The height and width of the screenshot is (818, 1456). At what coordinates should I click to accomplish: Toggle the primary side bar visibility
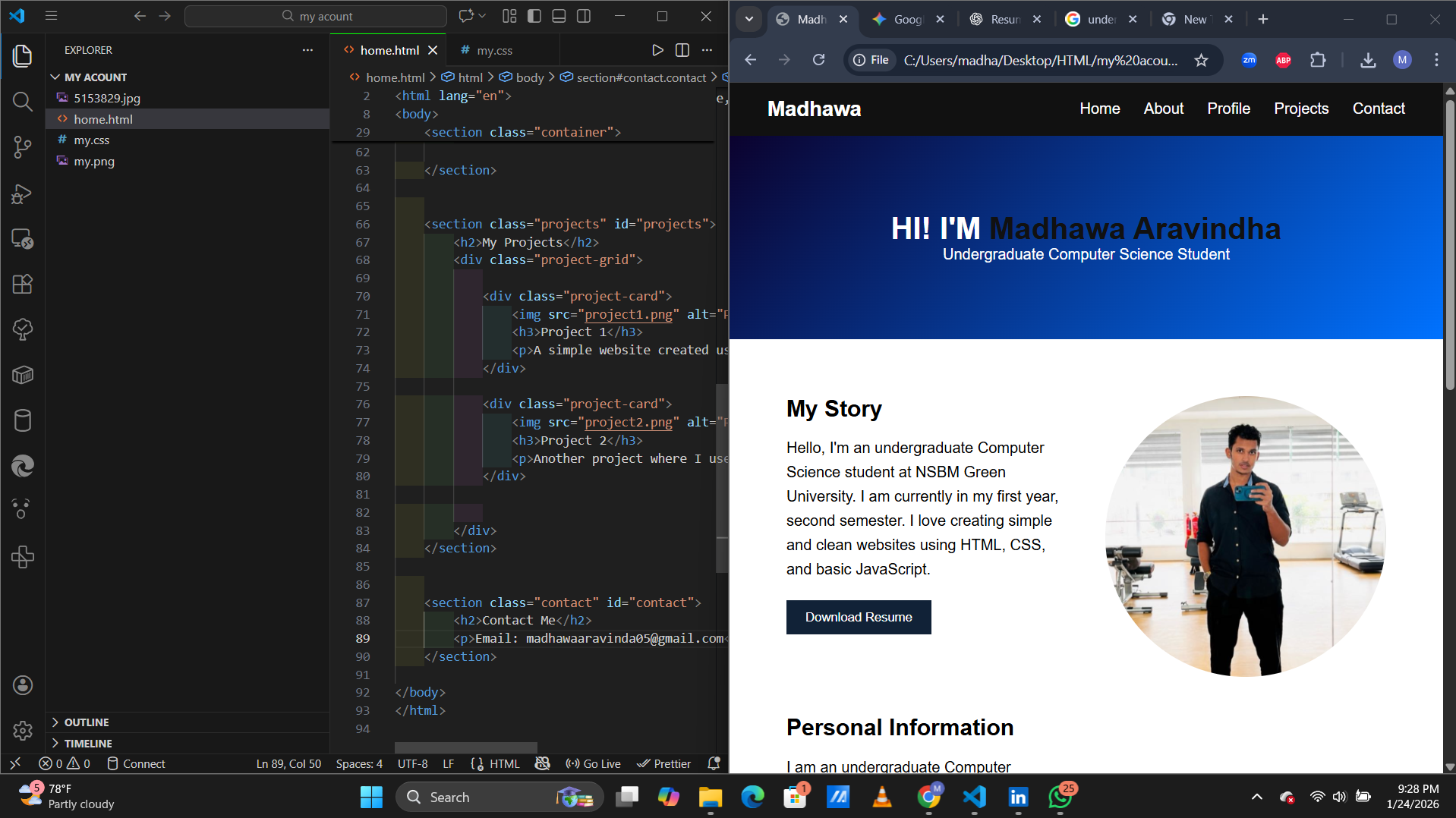(534, 16)
